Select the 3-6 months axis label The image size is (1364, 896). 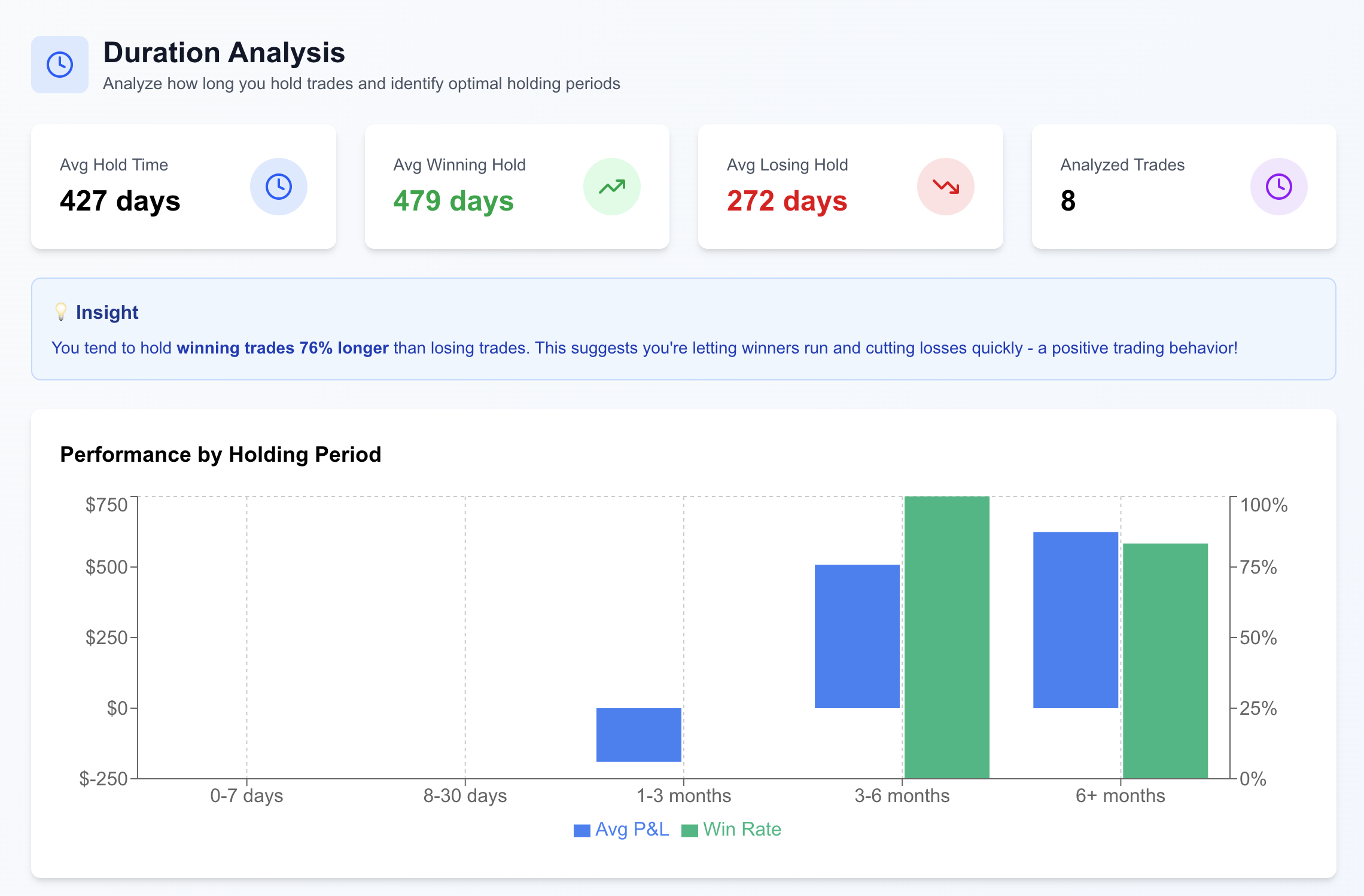point(901,796)
